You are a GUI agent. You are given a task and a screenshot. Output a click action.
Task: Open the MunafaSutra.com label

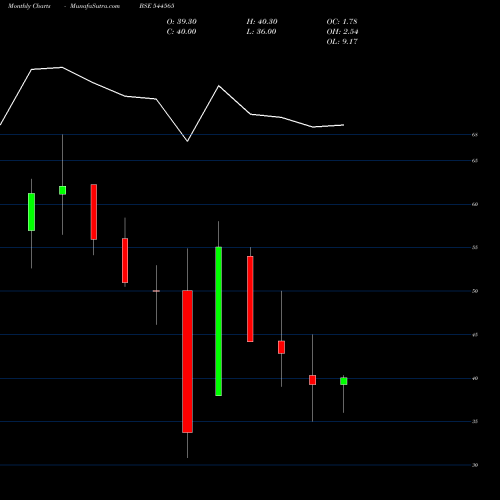tap(95, 6)
